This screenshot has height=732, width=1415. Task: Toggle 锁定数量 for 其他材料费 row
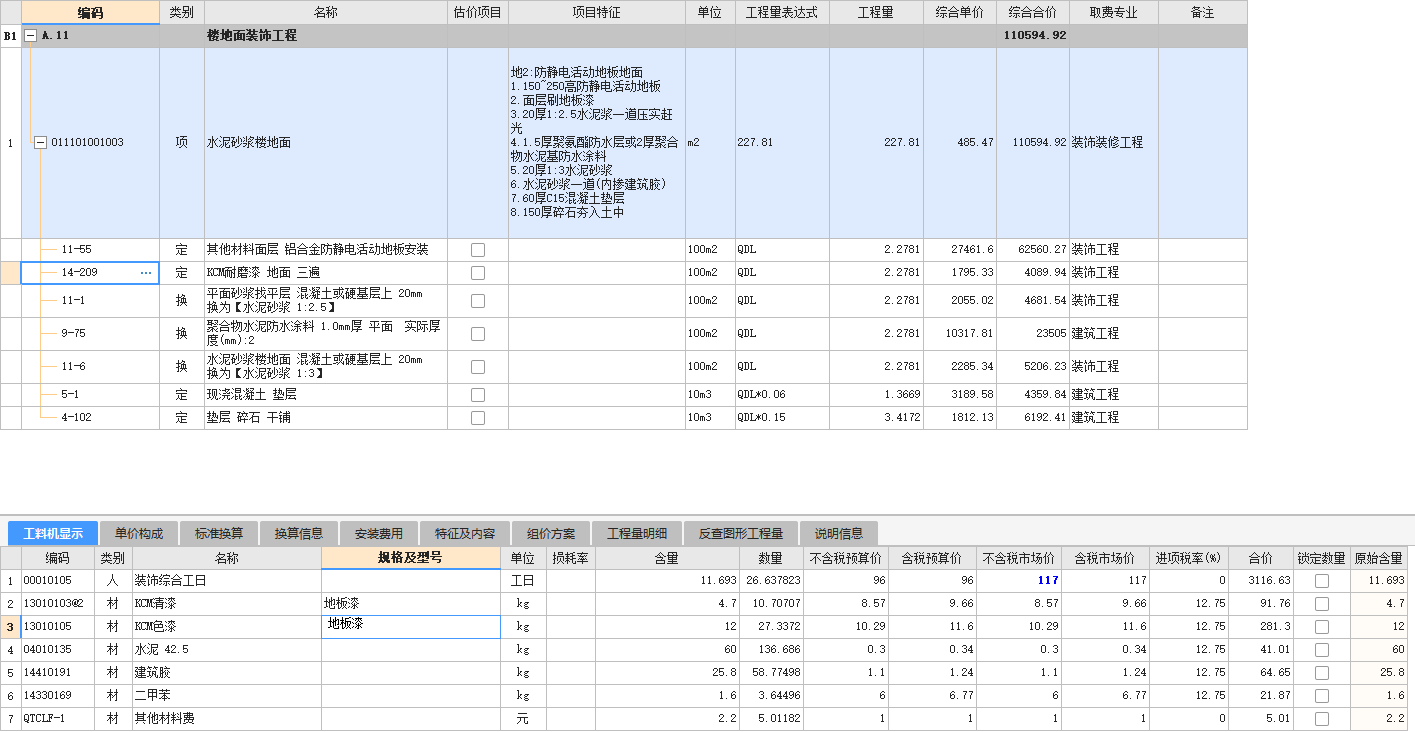coord(1322,719)
